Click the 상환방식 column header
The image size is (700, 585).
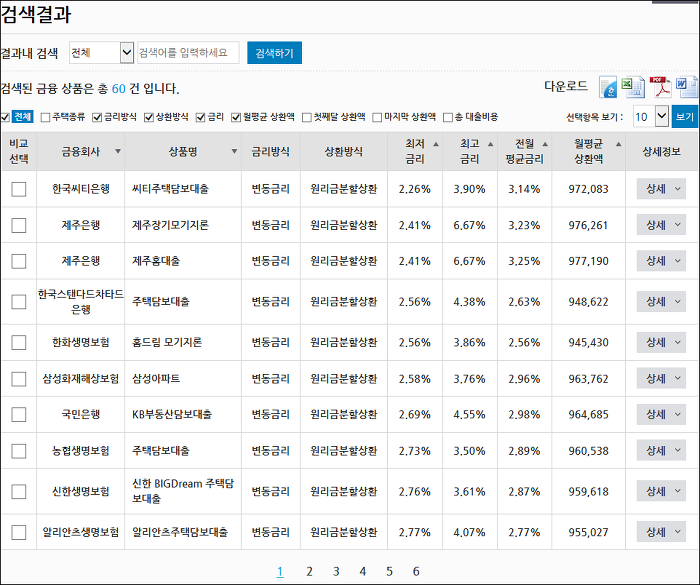pos(344,151)
